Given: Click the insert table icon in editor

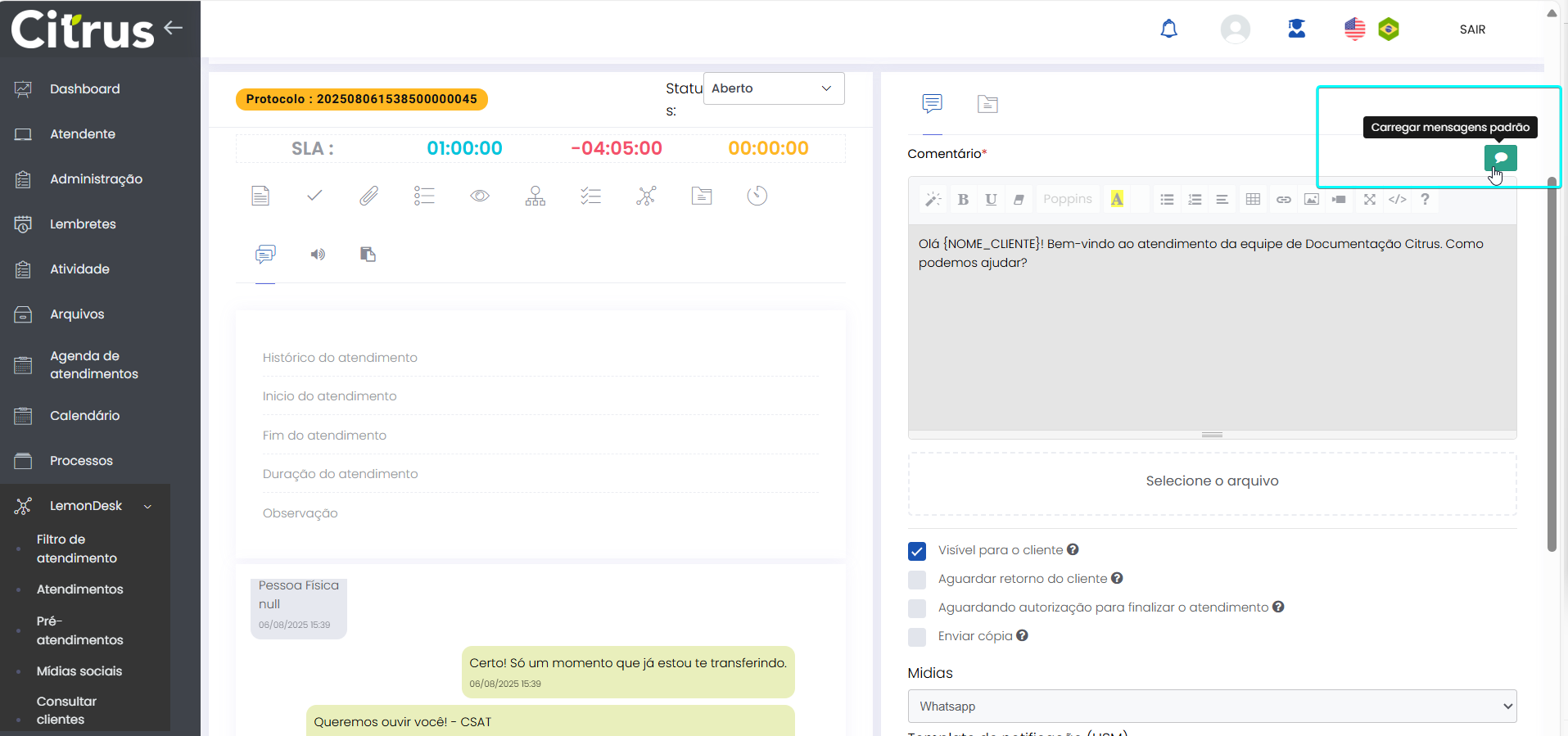Looking at the screenshot, I should 1253,199.
